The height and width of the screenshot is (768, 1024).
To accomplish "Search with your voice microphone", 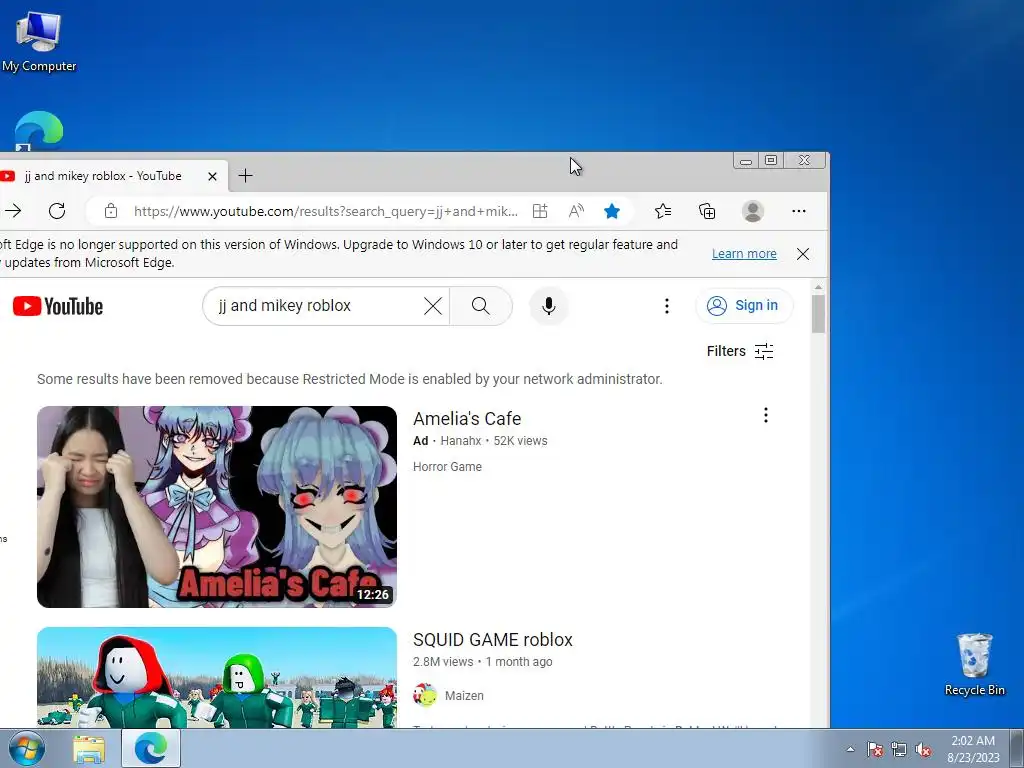I will [549, 306].
